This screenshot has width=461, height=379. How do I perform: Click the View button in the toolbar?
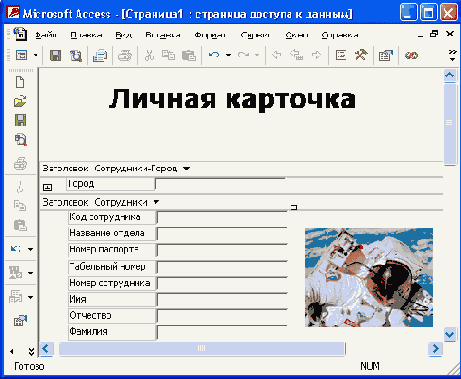tap(22, 55)
